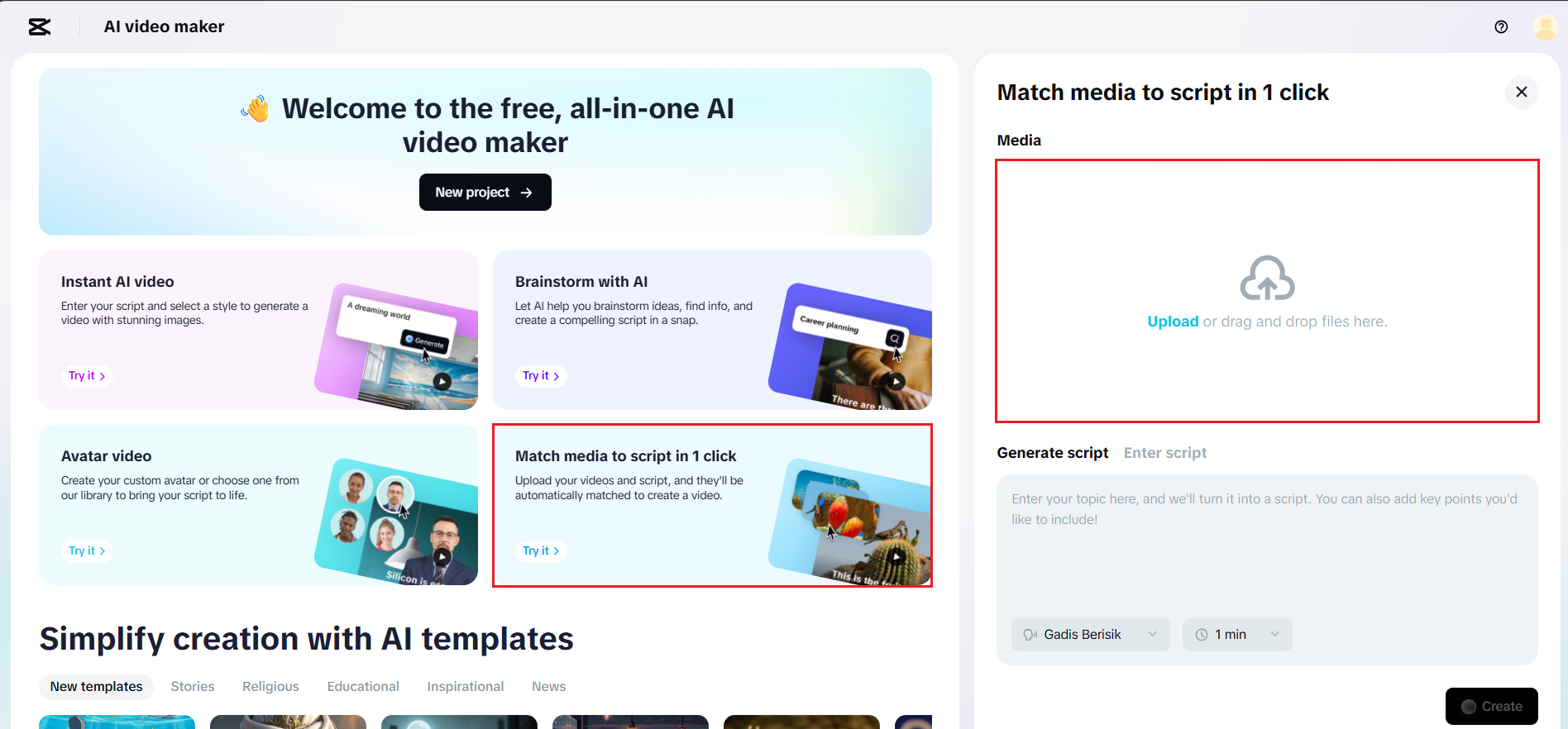Click the CapCut logo icon
The image size is (1568, 729).
point(40,27)
